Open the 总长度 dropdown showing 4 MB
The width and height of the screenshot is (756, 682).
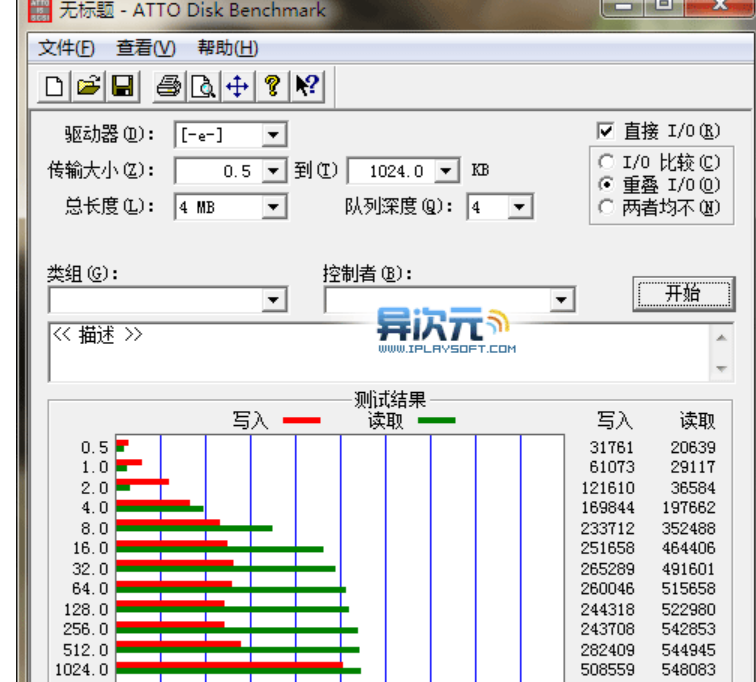274,207
